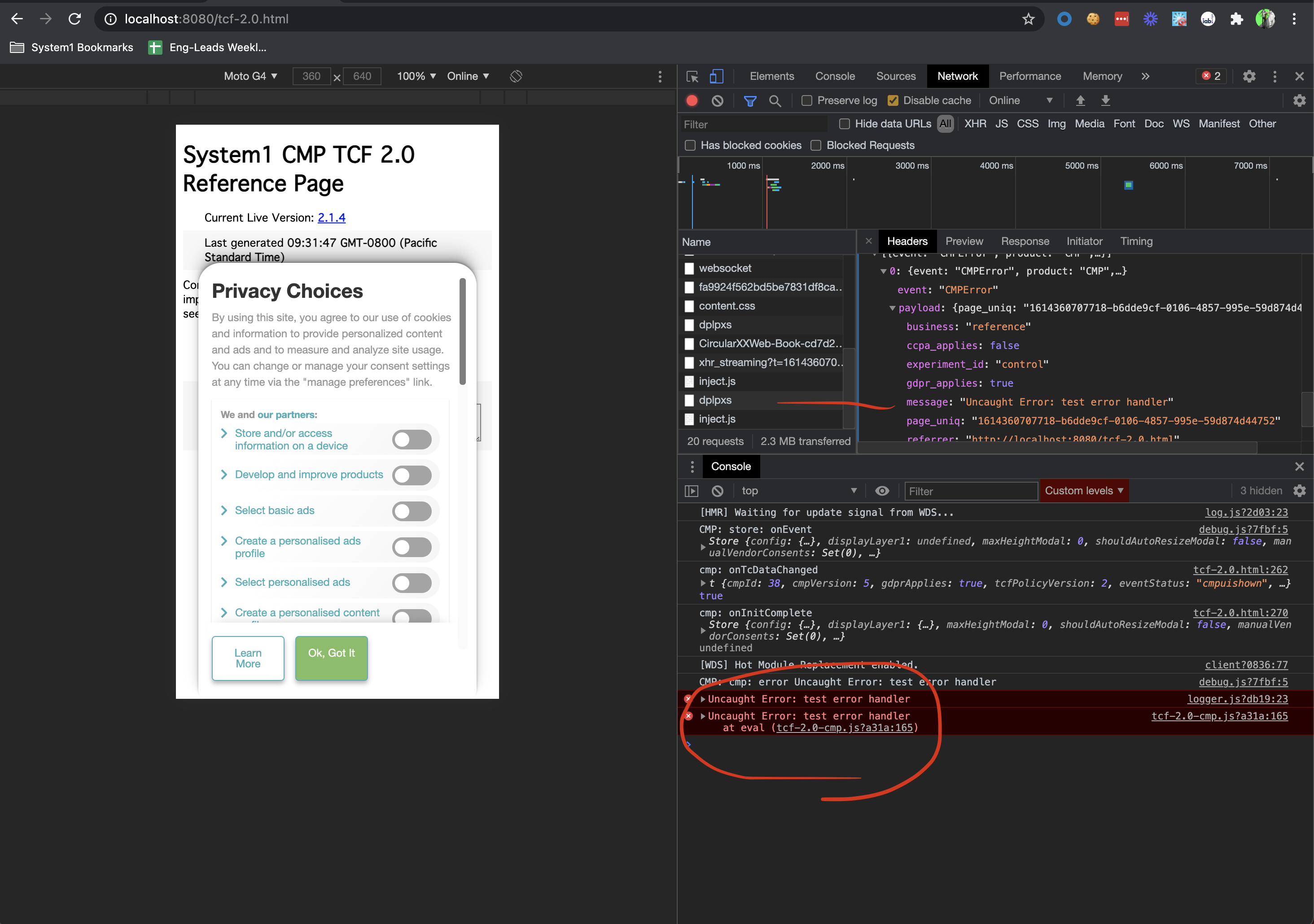Open the Response tab for request
The height and width of the screenshot is (924, 1314).
1025,241
